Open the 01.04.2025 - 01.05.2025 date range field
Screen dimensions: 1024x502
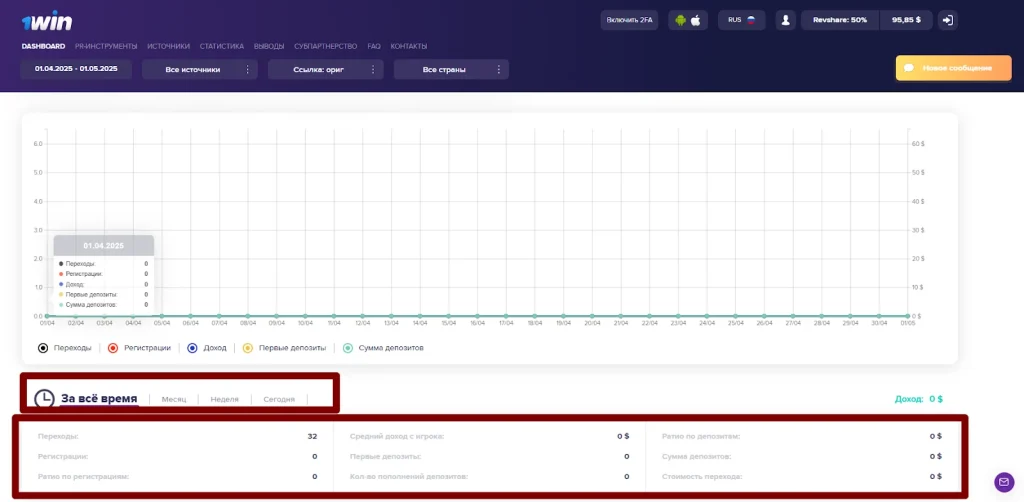click(x=76, y=69)
